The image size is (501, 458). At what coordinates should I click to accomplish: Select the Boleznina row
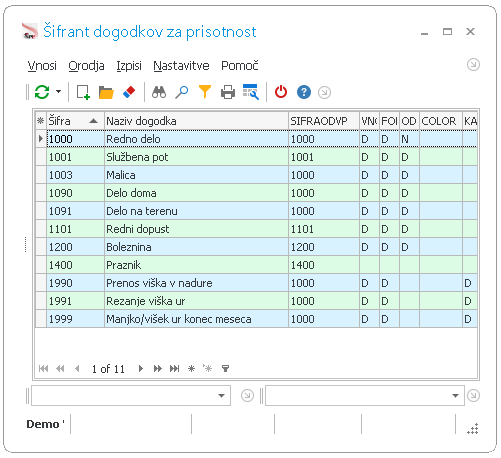(x=256, y=247)
